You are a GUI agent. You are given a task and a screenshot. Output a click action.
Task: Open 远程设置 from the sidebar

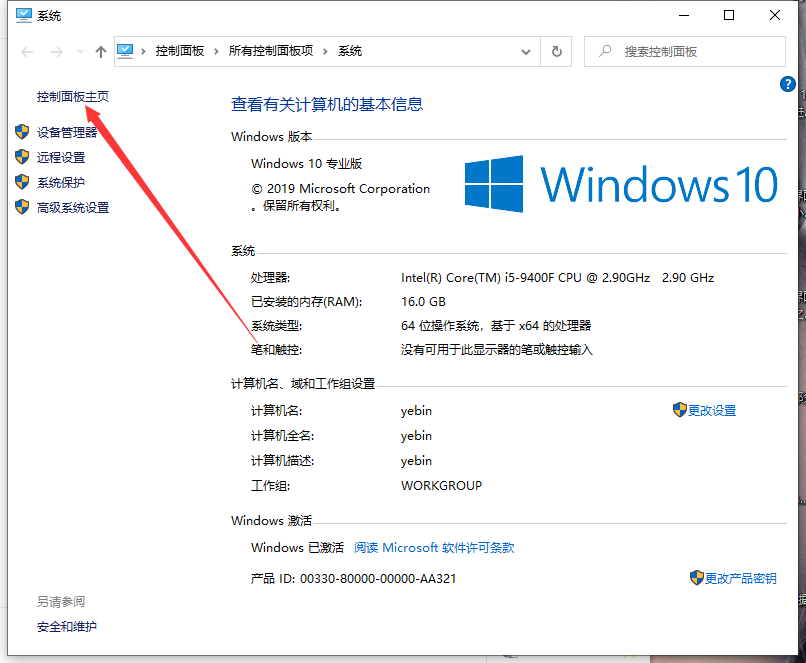[61, 157]
